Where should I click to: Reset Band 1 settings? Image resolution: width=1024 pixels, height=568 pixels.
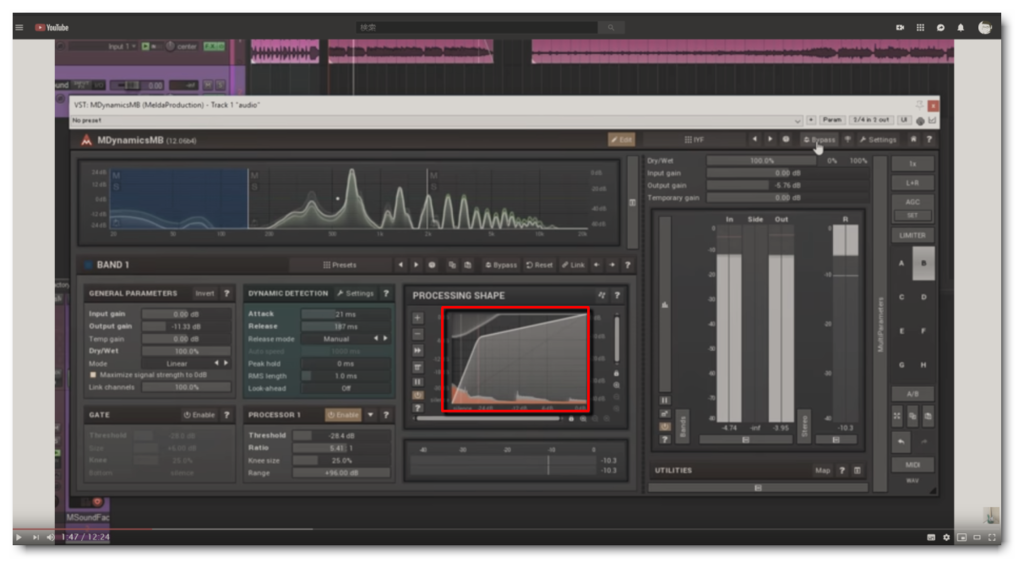[x=539, y=265]
